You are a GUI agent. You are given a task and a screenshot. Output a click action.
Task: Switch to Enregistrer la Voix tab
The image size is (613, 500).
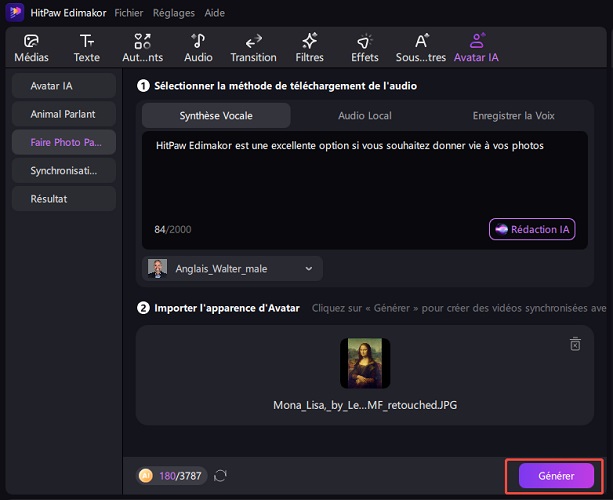(x=513, y=116)
